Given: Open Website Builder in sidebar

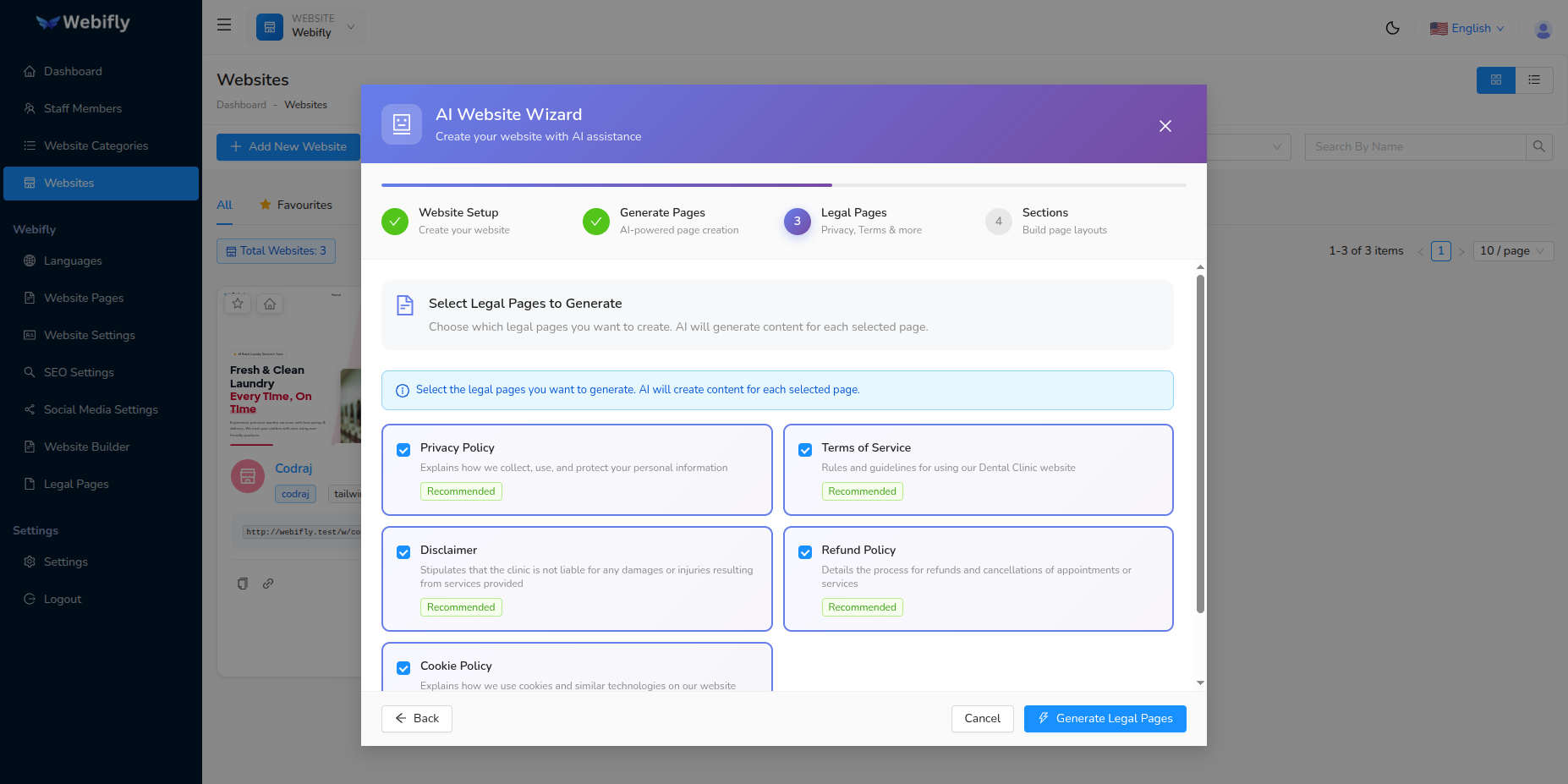Looking at the screenshot, I should pos(86,447).
